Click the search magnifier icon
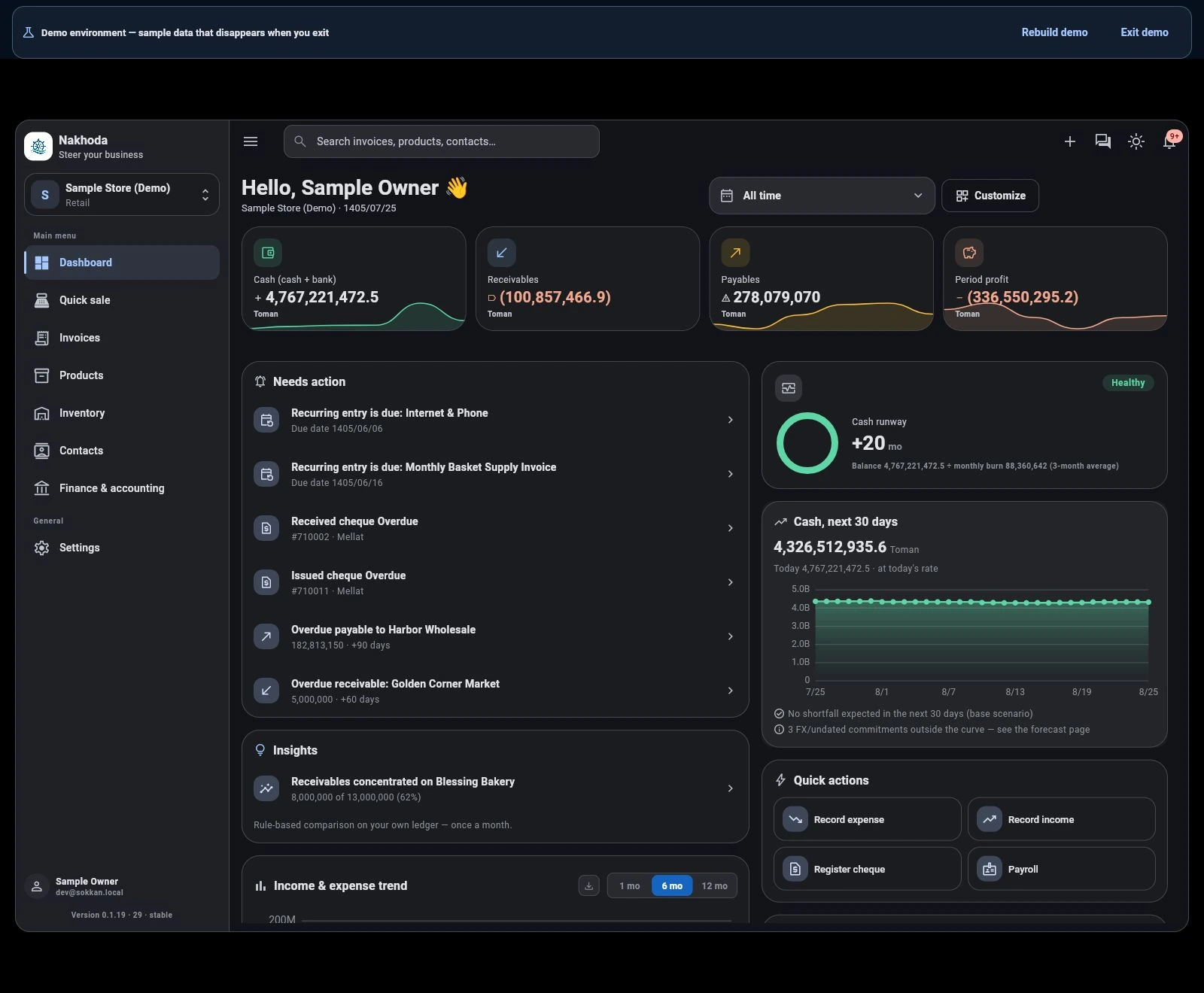This screenshot has height=993, width=1204. (x=299, y=141)
